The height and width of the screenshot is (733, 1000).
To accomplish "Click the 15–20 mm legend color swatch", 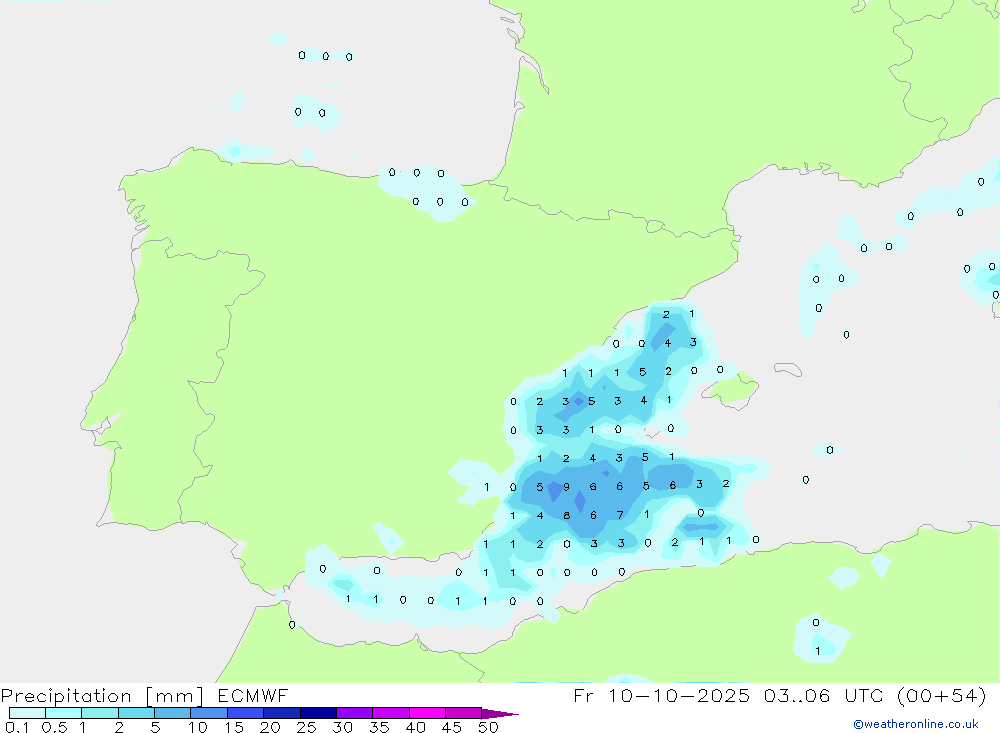I will pyautogui.click(x=245, y=713).
